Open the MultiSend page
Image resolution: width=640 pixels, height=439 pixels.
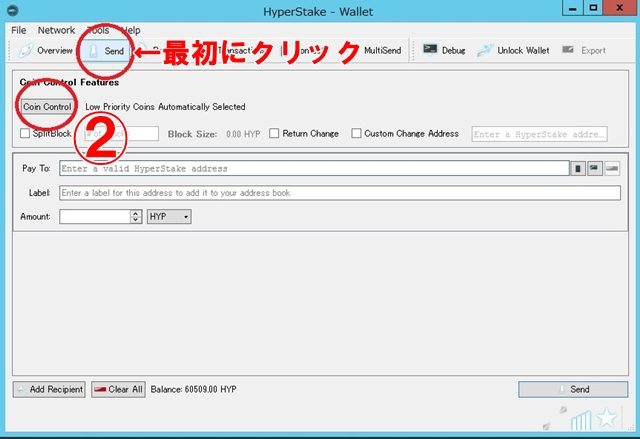pos(382,51)
